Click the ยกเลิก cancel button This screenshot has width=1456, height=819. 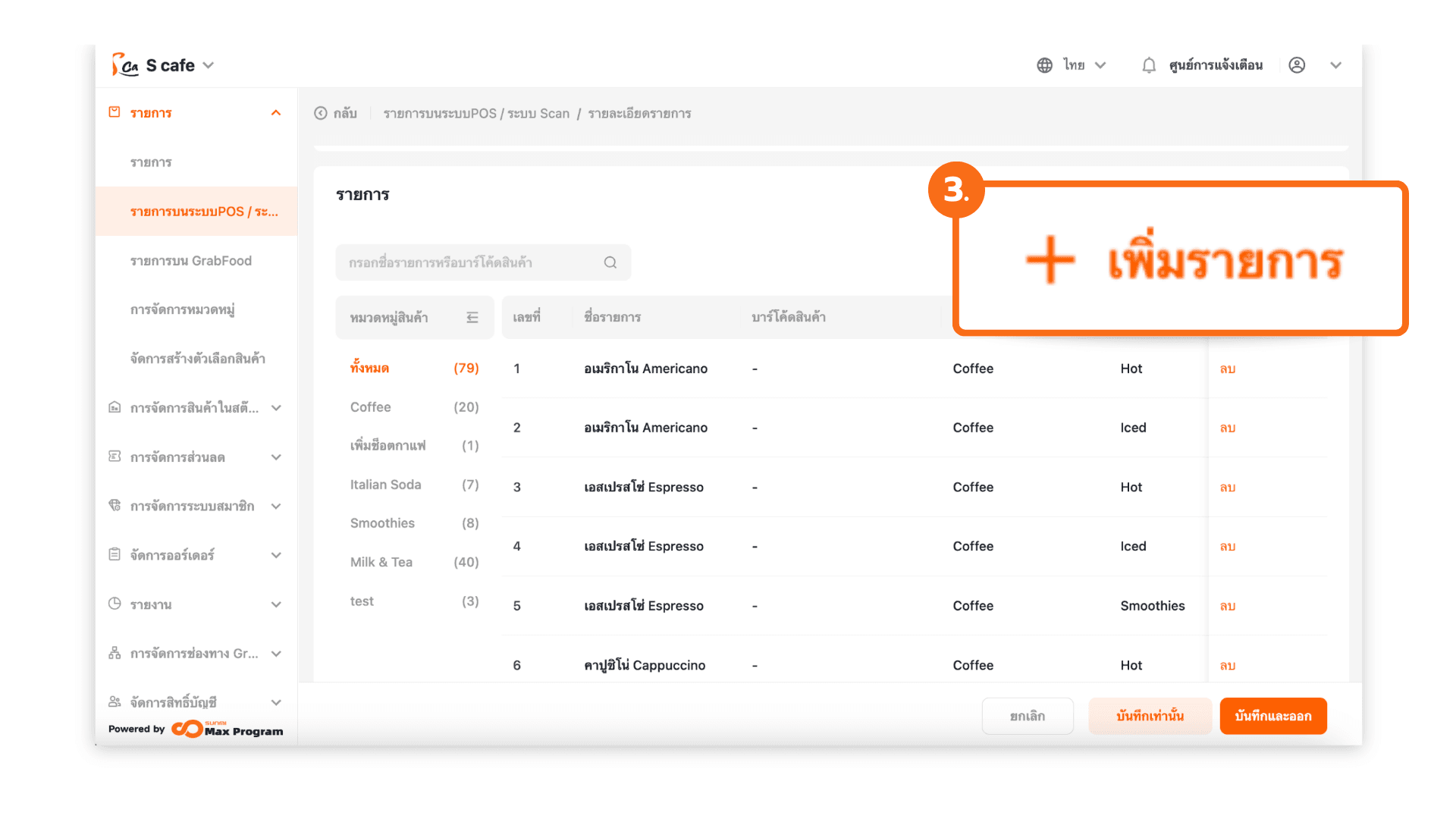(x=1027, y=716)
